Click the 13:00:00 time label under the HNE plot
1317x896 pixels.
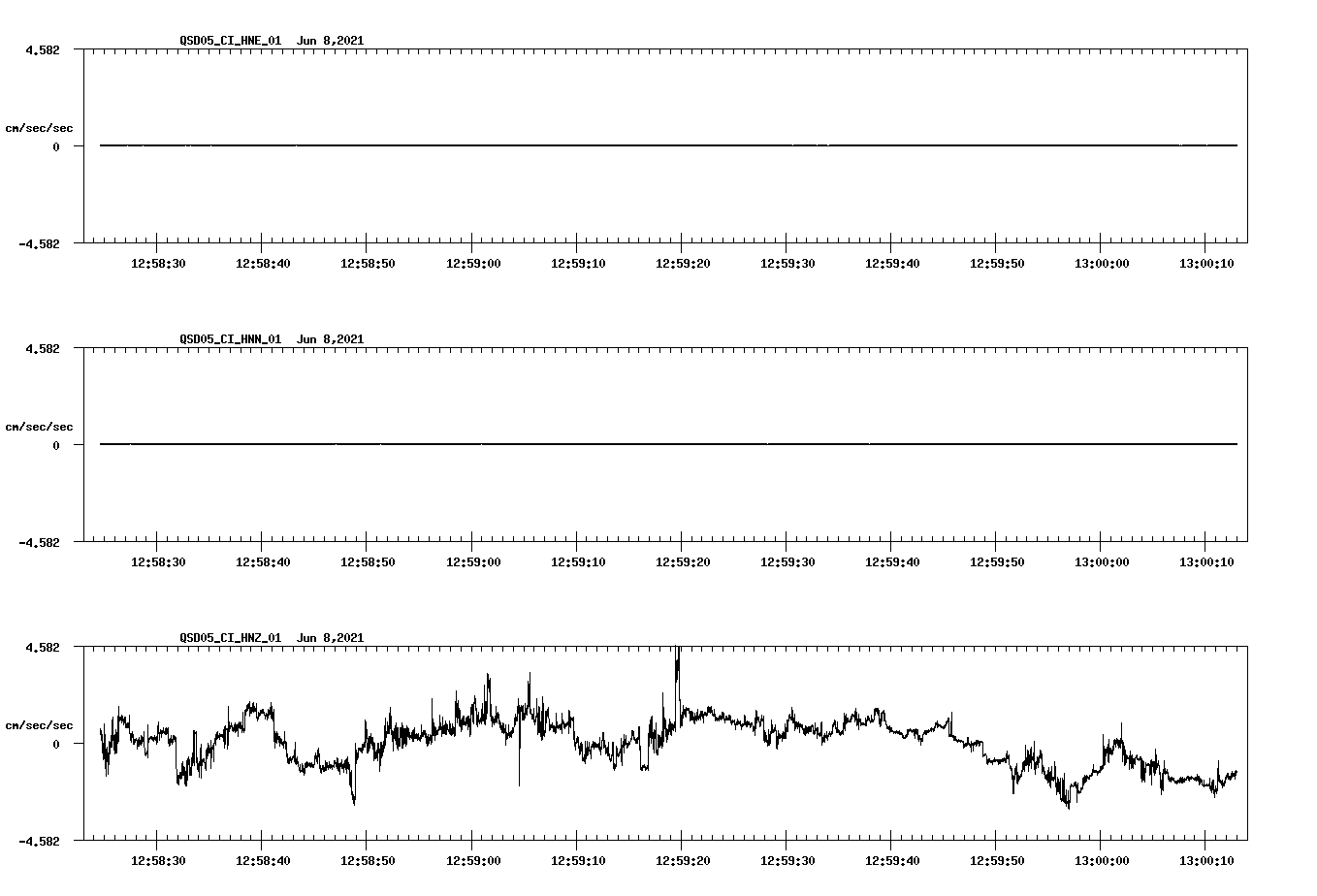1101,264
